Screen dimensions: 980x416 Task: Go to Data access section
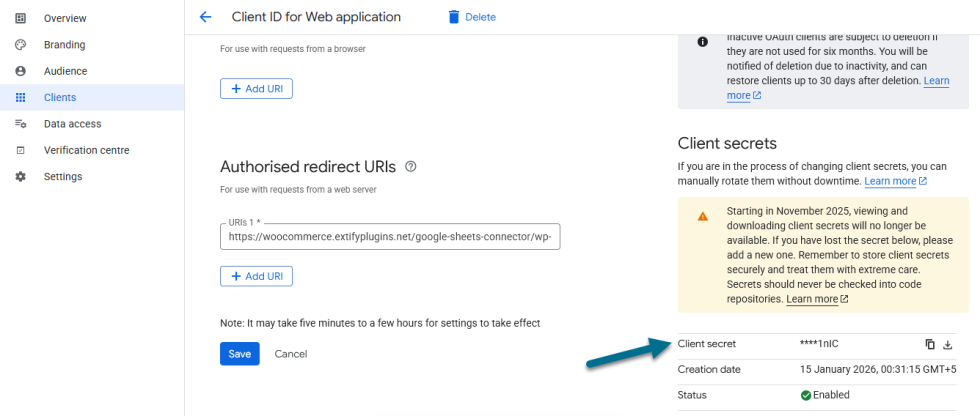tap(72, 124)
